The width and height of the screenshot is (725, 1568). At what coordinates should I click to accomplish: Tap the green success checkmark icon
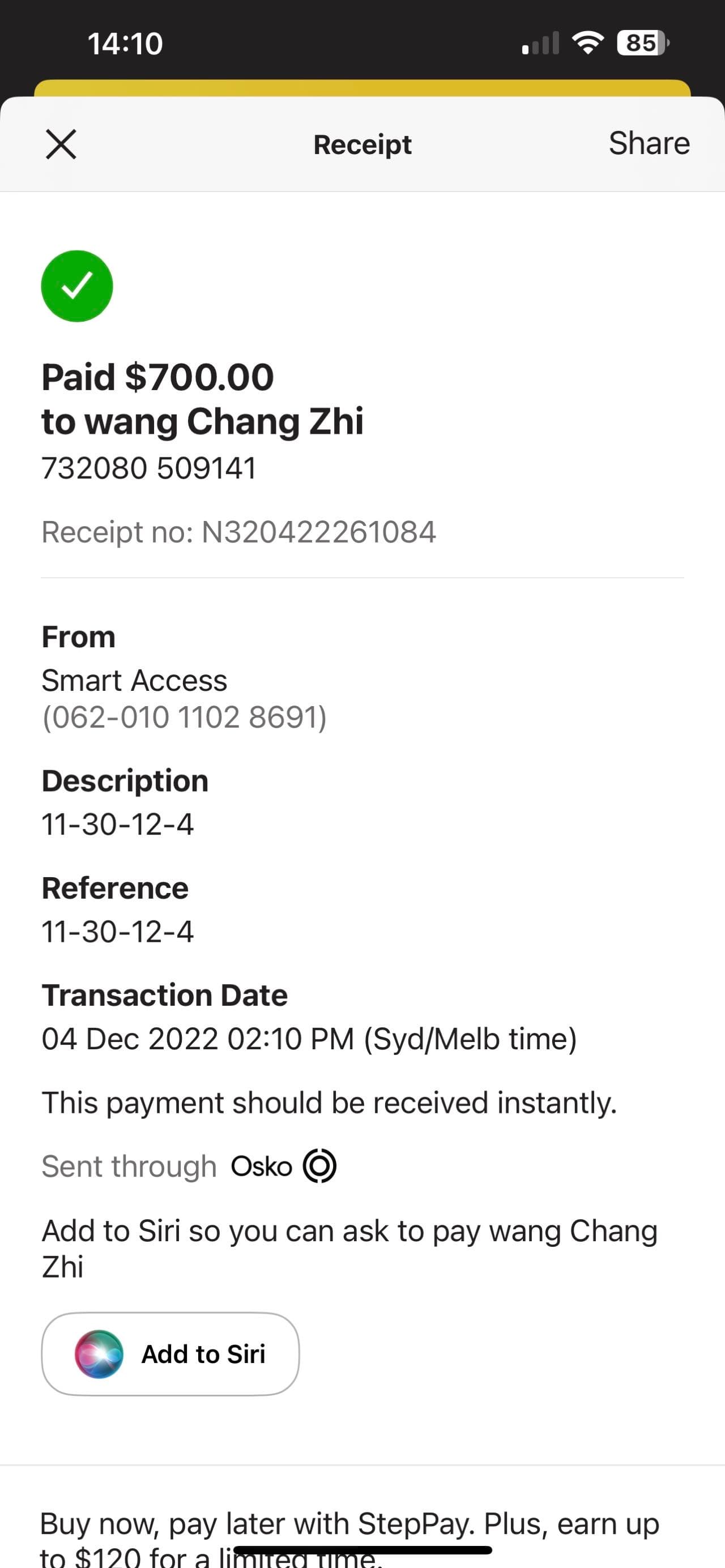tap(76, 286)
